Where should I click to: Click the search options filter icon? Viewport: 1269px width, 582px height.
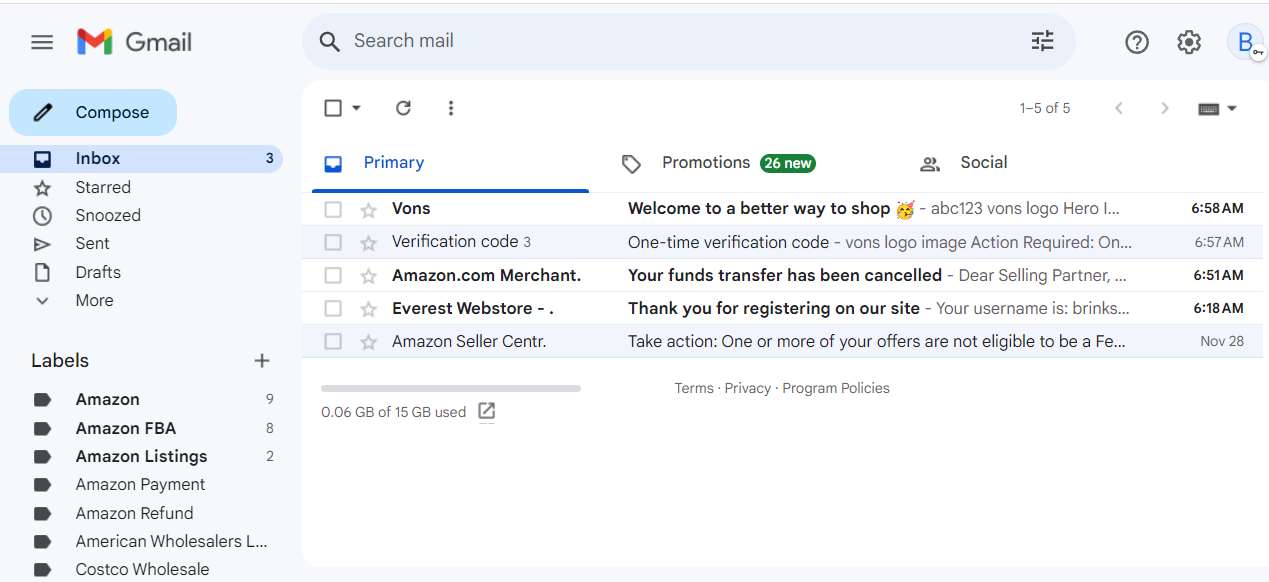[x=1043, y=41]
